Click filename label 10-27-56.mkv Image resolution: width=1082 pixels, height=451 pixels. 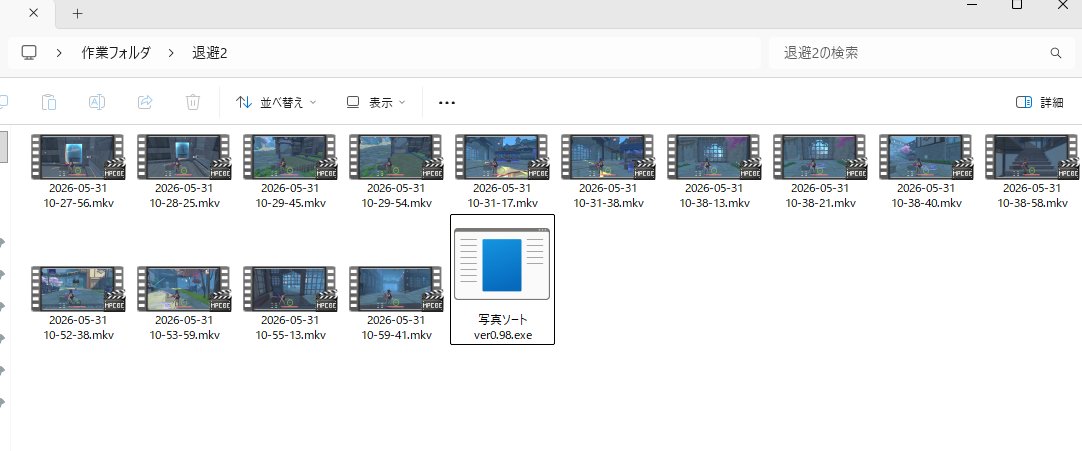[x=79, y=203]
